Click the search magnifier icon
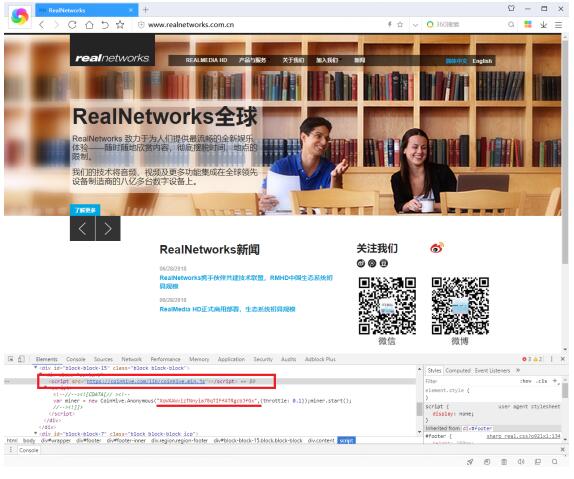 [511, 25]
